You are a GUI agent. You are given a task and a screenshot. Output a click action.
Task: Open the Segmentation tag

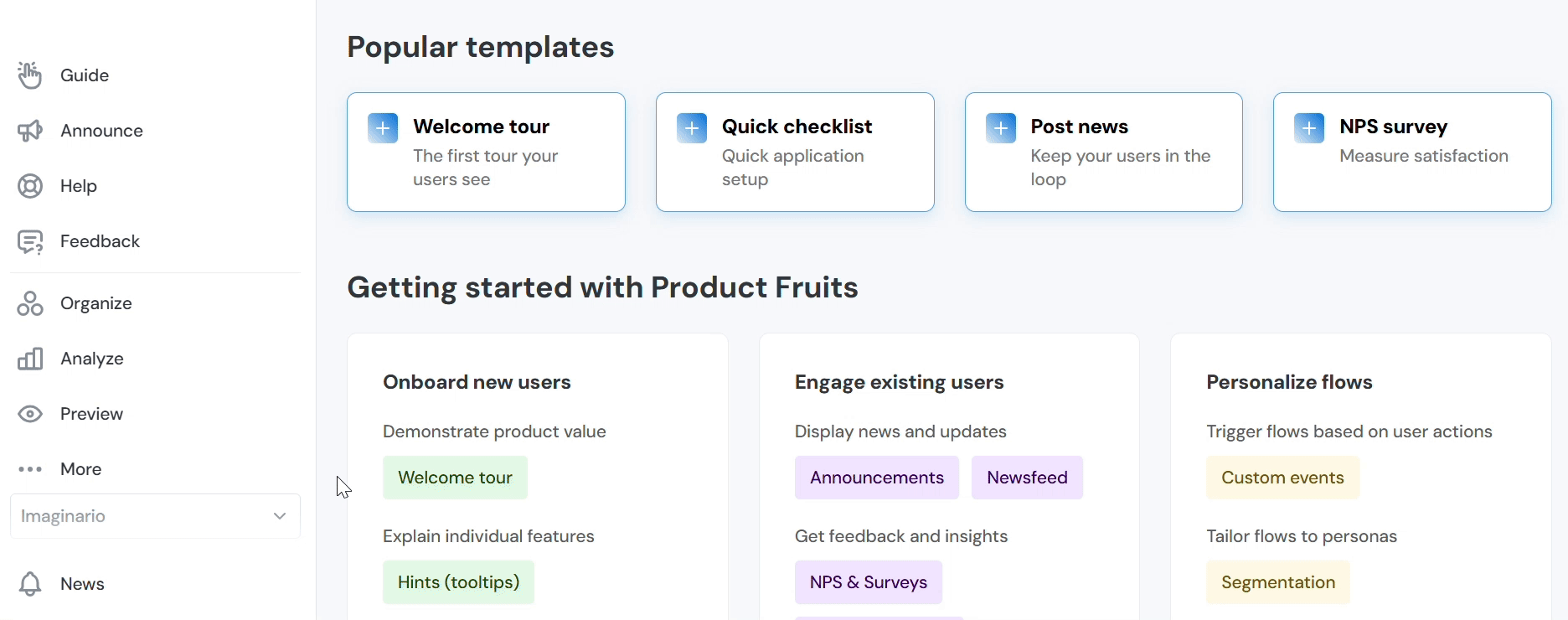point(1277,582)
